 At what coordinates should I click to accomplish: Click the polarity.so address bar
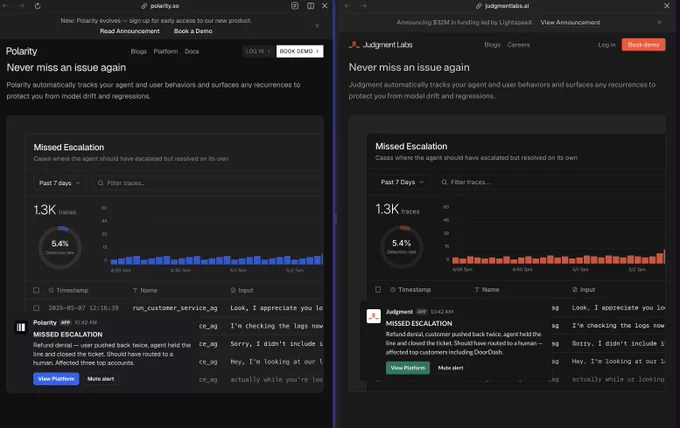[160, 6]
